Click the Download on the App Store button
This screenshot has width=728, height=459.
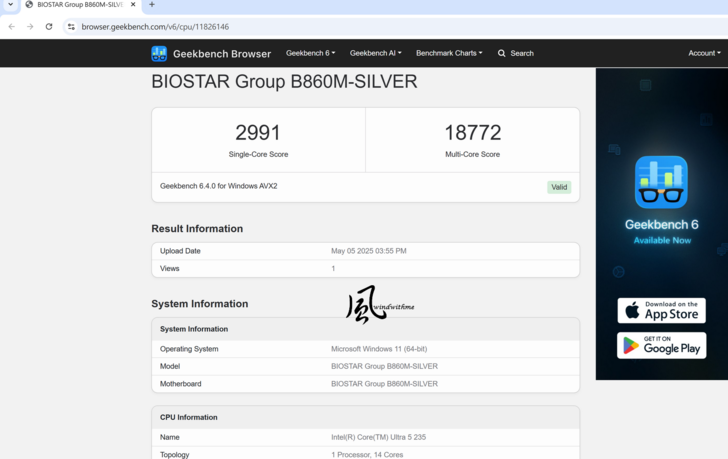click(x=661, y=311)
